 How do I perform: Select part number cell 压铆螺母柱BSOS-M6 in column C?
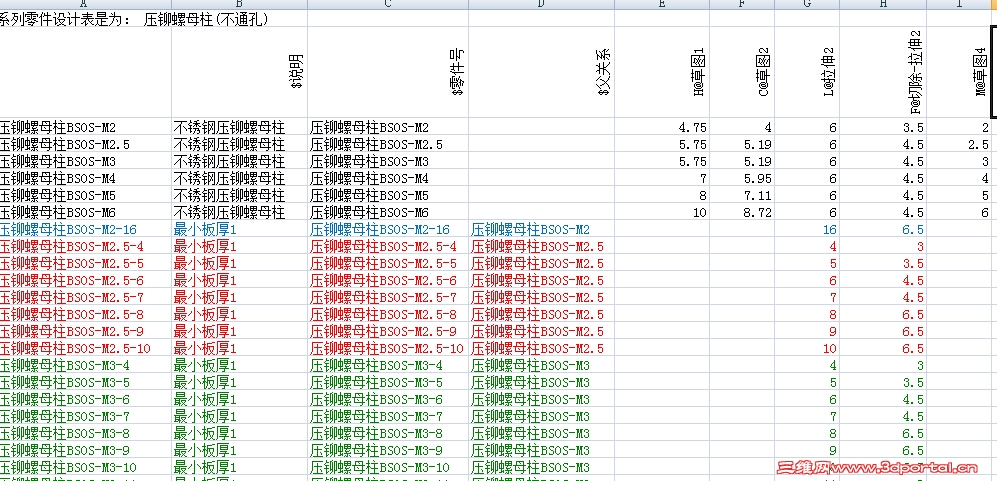(388, 213)
